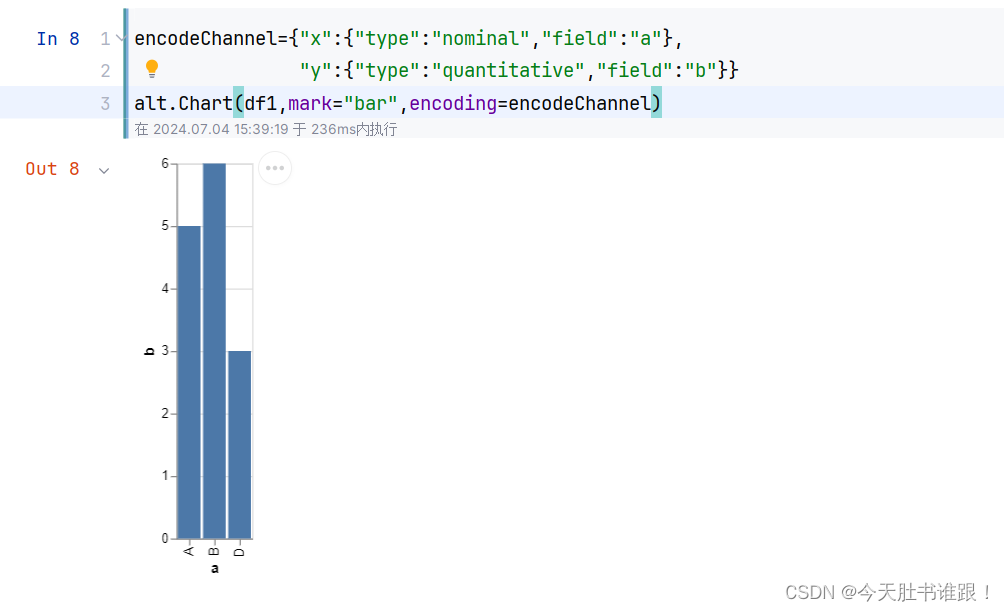Image resolution: width=1004 pixels, height=611 pixels.
Task: Click the bar for category D
Action: click(x=239, y=444)
